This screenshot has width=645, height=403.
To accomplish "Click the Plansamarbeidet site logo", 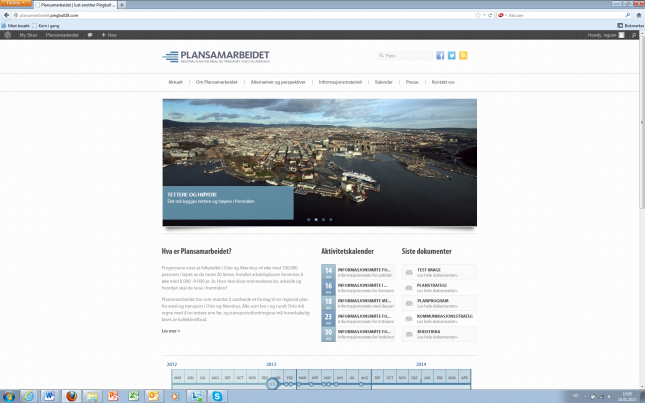I will (216, 56).
